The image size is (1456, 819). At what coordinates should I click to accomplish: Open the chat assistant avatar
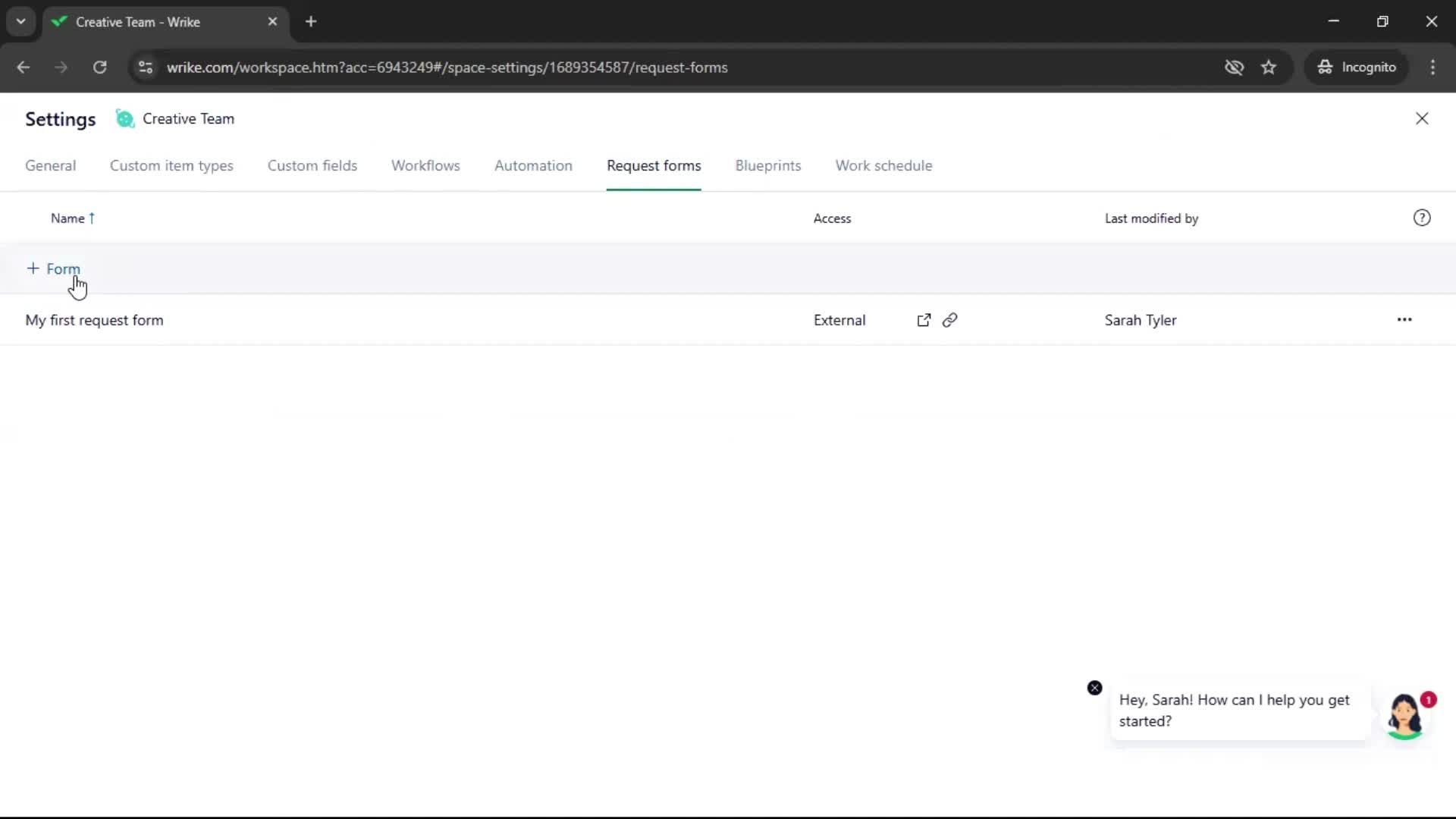click(x=1404, y=716)
